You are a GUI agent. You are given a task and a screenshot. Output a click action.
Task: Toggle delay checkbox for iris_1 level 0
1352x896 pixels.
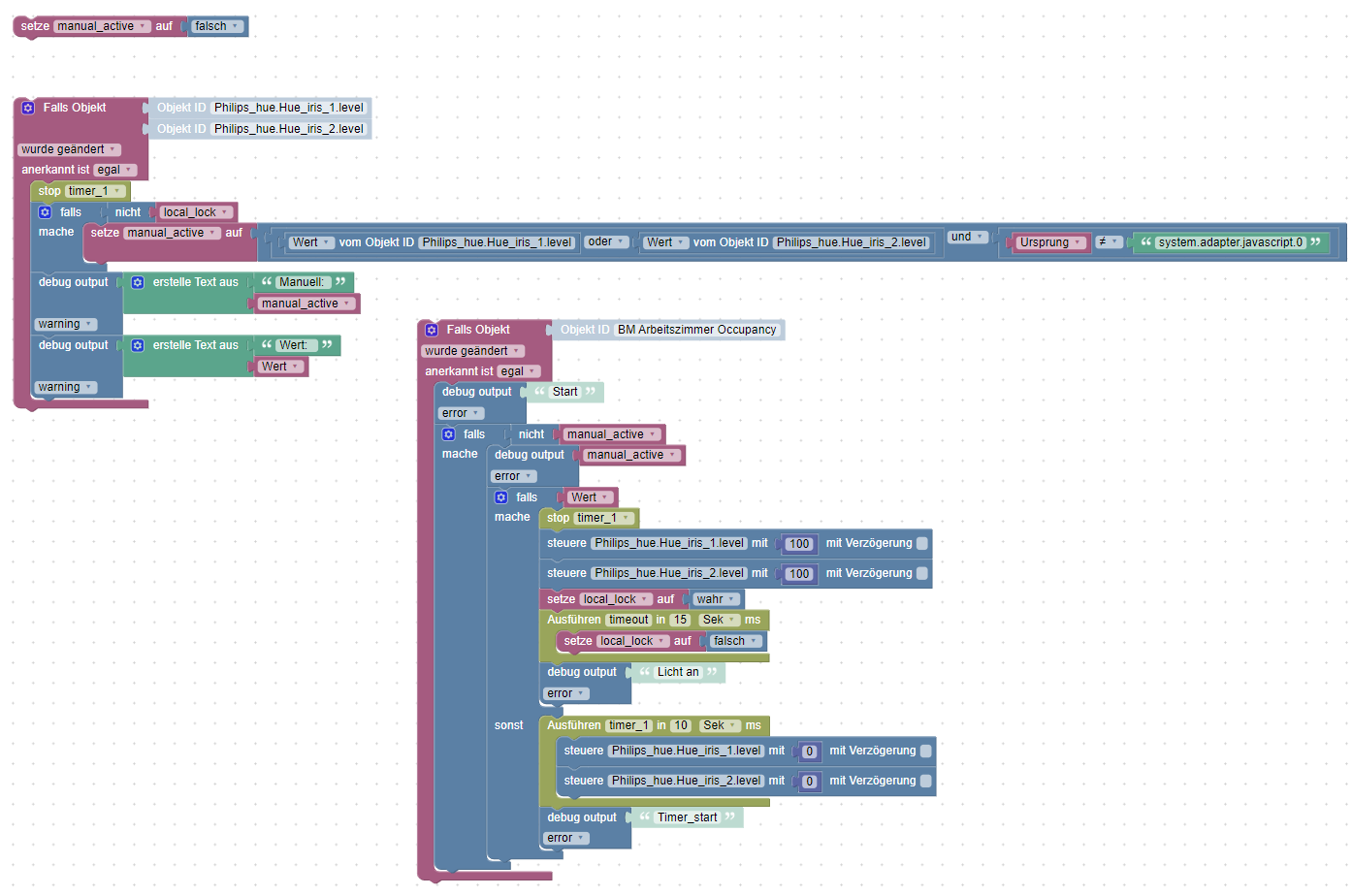pyautogui.click(x=926, y=752)
